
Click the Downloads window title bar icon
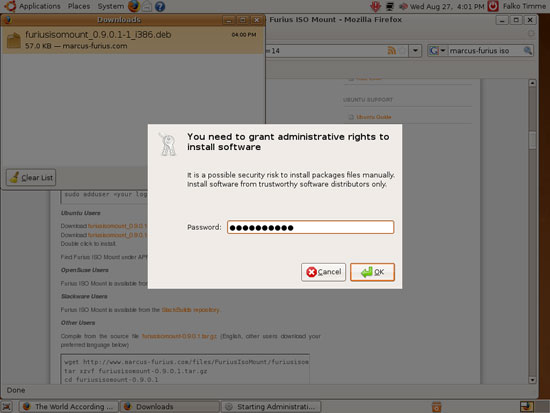pyautogui.click(x=8, y=20)
